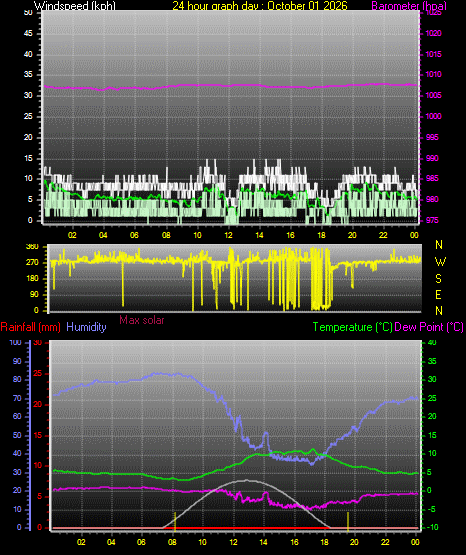Select the 'Max solar' legend label
Screen dimensions: 466x555
pos(142,320)
